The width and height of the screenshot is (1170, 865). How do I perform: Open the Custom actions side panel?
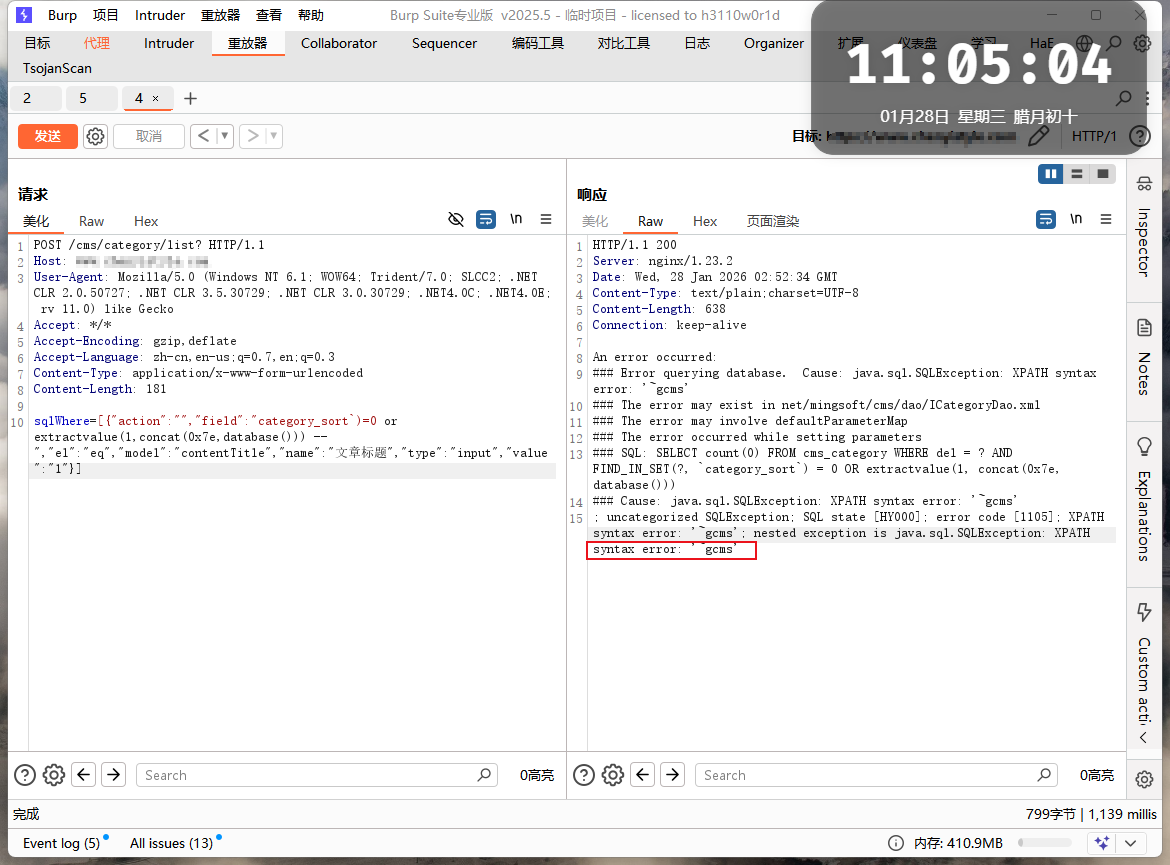point(1144,663)
